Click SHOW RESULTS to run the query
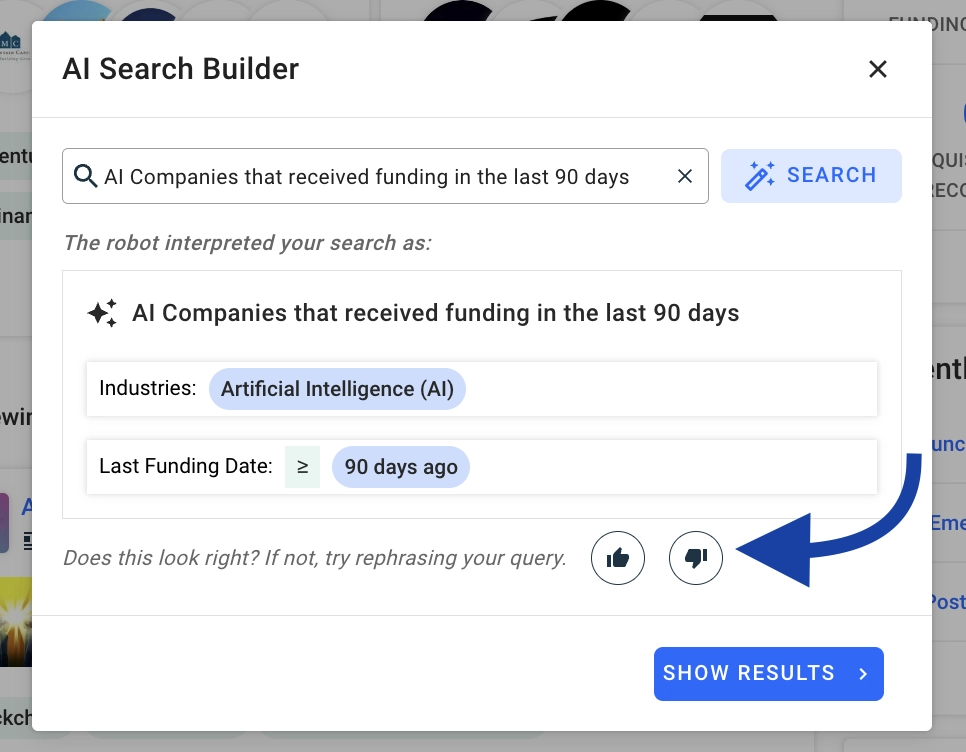 (x=768, y=673)
